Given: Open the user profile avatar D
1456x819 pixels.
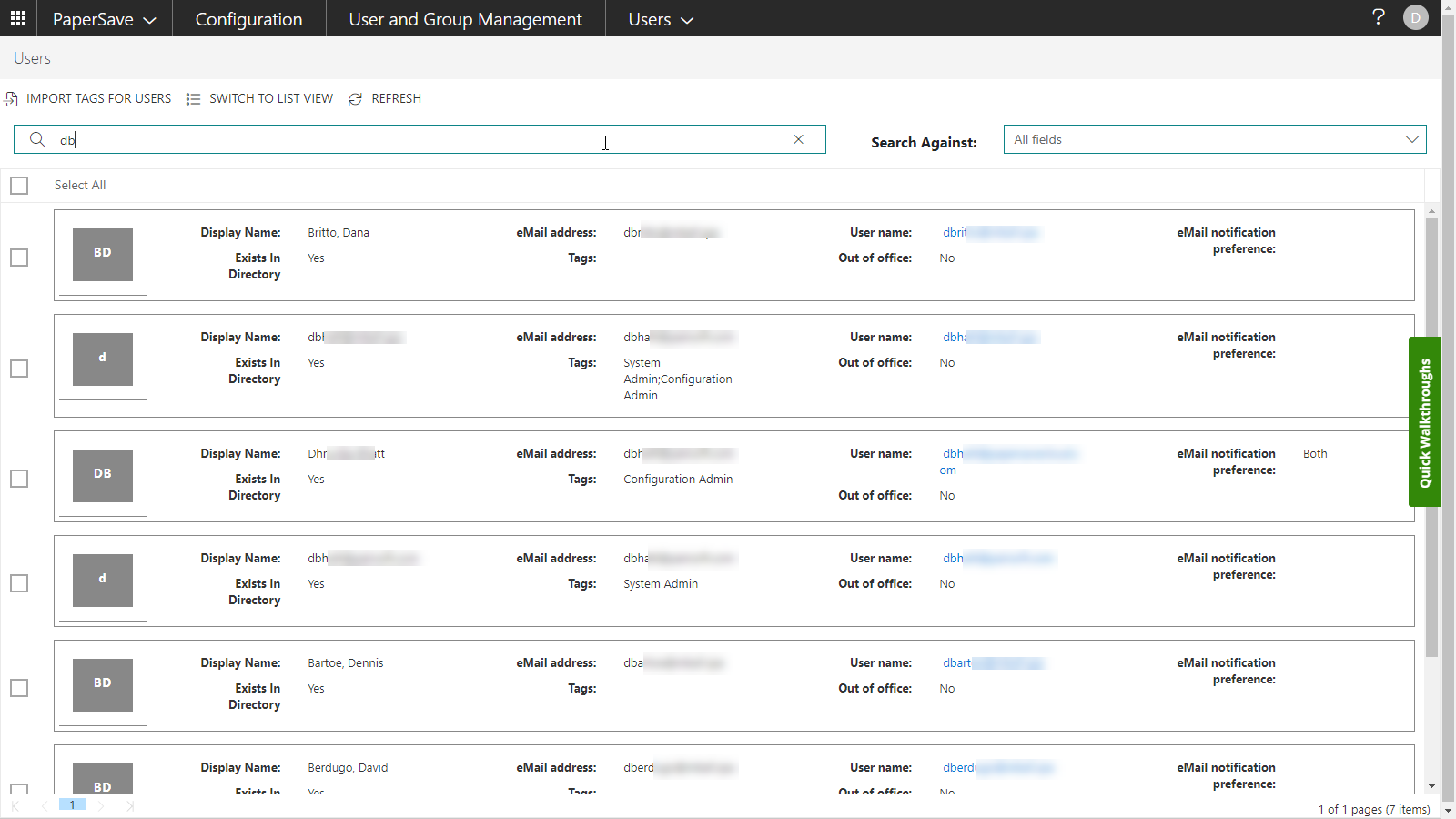Looking at the screenshot, I should [x=1416, y=18].
